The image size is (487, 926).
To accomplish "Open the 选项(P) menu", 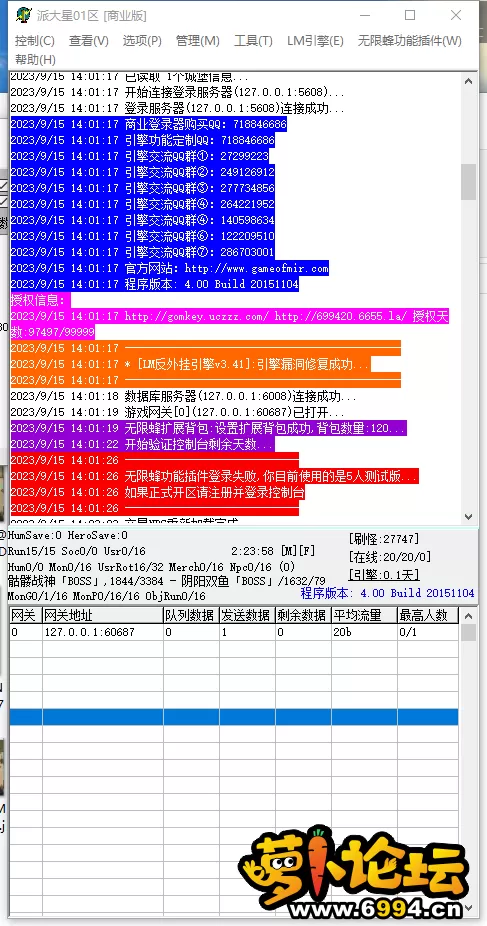I will coord(142,41).
